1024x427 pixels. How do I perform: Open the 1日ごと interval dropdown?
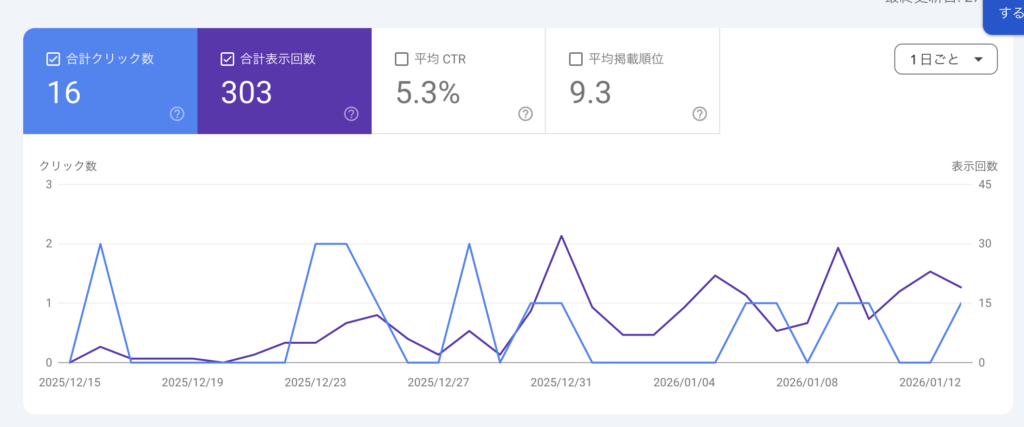[x=946, y=60]
